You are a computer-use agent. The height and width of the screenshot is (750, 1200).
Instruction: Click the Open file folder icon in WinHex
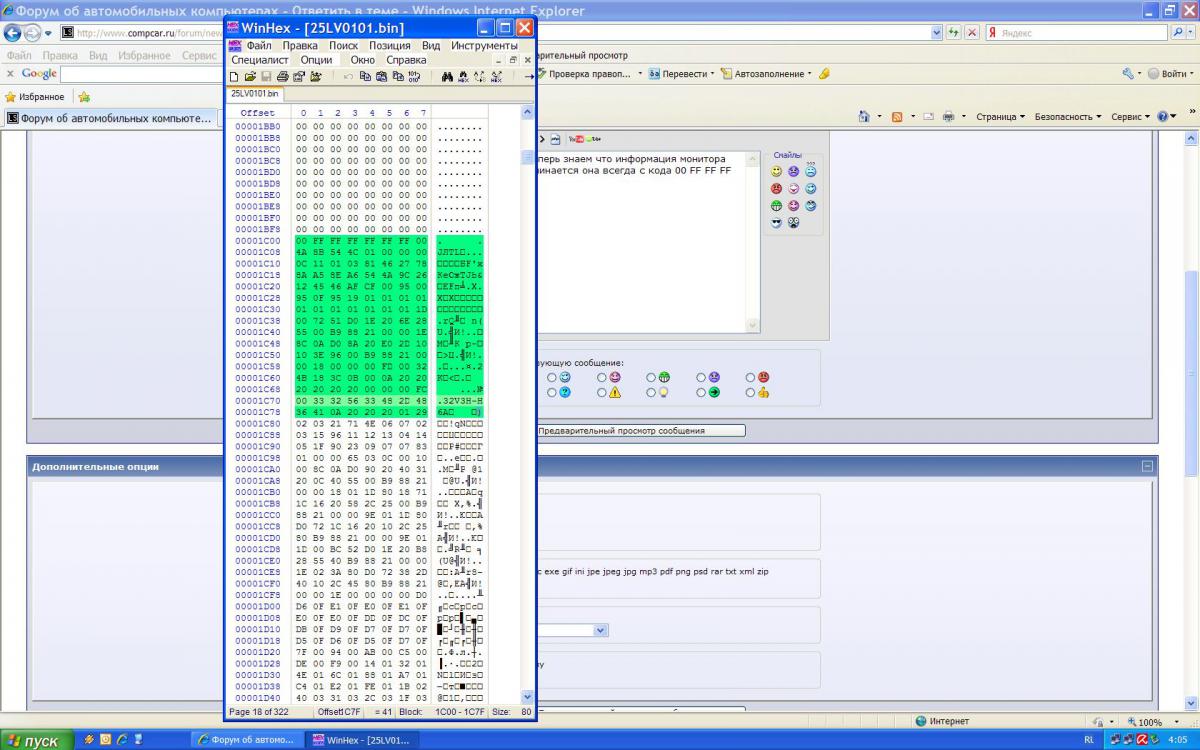(x=250, y=76)
